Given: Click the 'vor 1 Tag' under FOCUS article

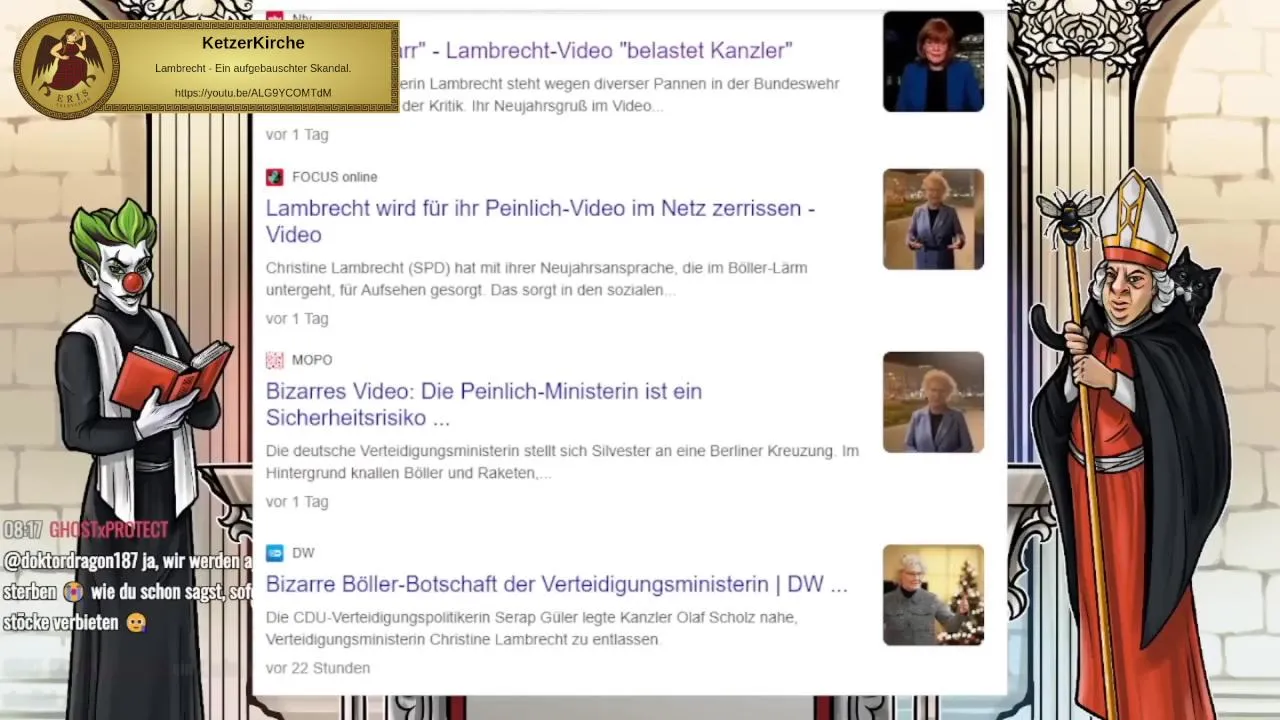Looking at the screenshot, I should tap(297, 319).
